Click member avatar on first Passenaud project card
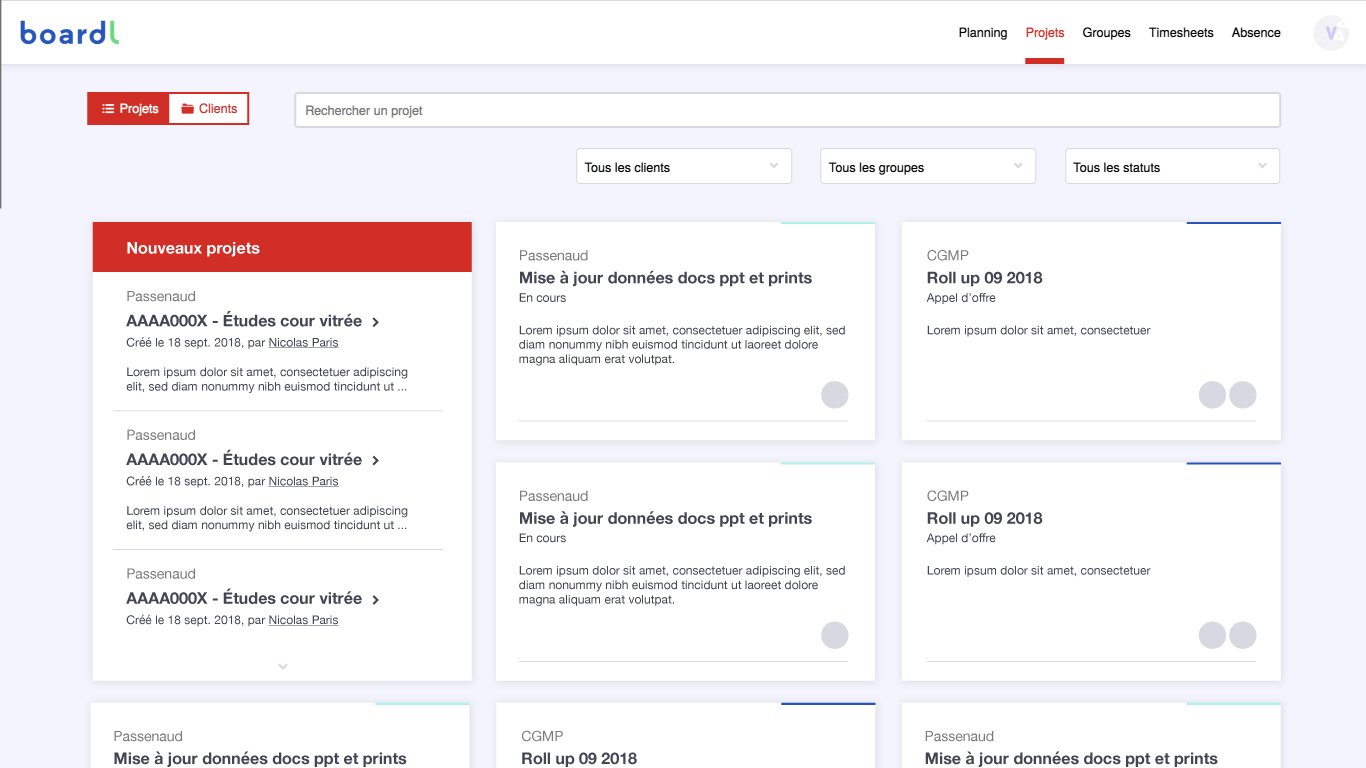The width and height of the screenshot is (1366, 768). pos(834,395)
